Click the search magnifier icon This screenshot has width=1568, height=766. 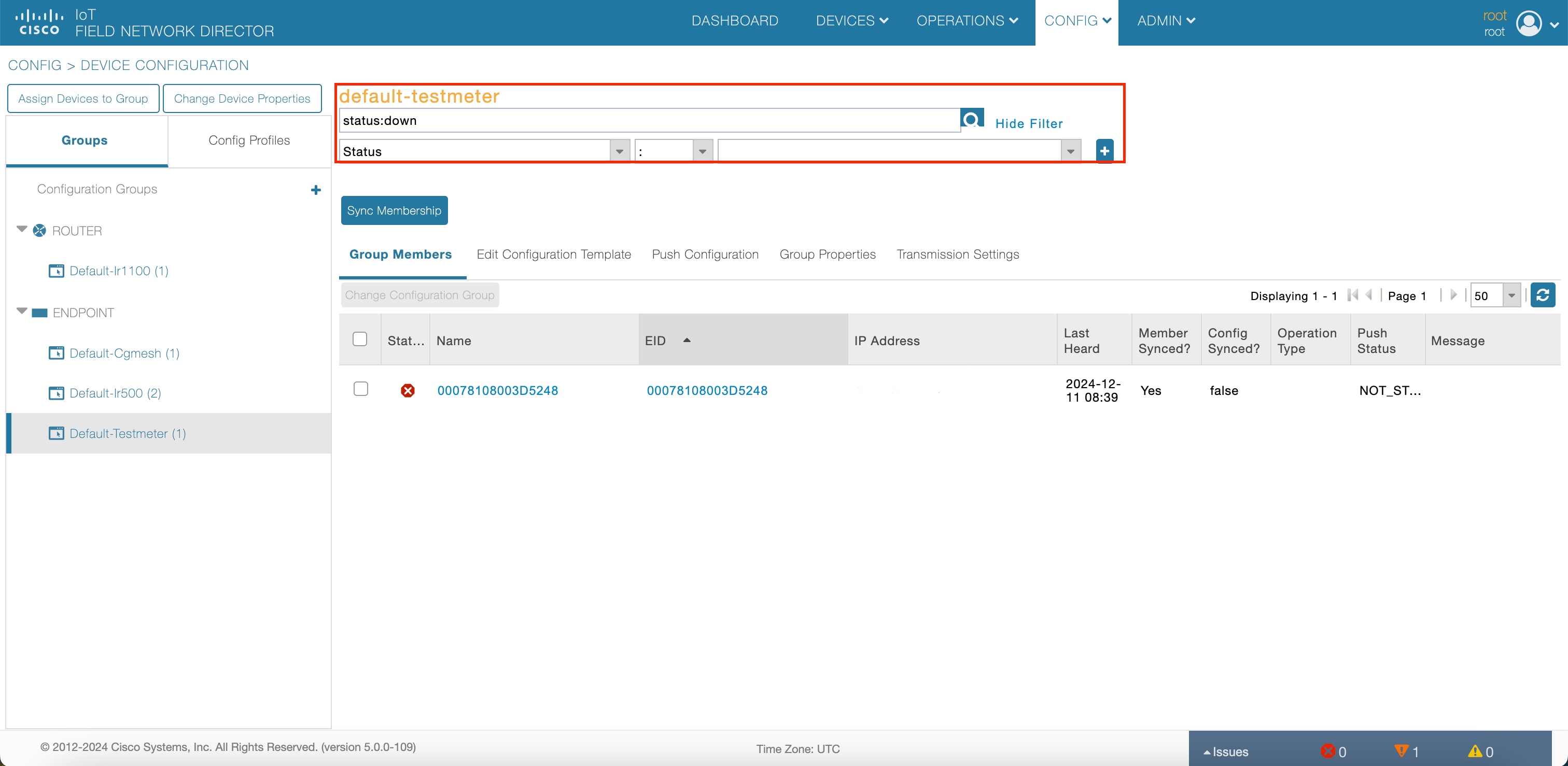pos(972,119)
